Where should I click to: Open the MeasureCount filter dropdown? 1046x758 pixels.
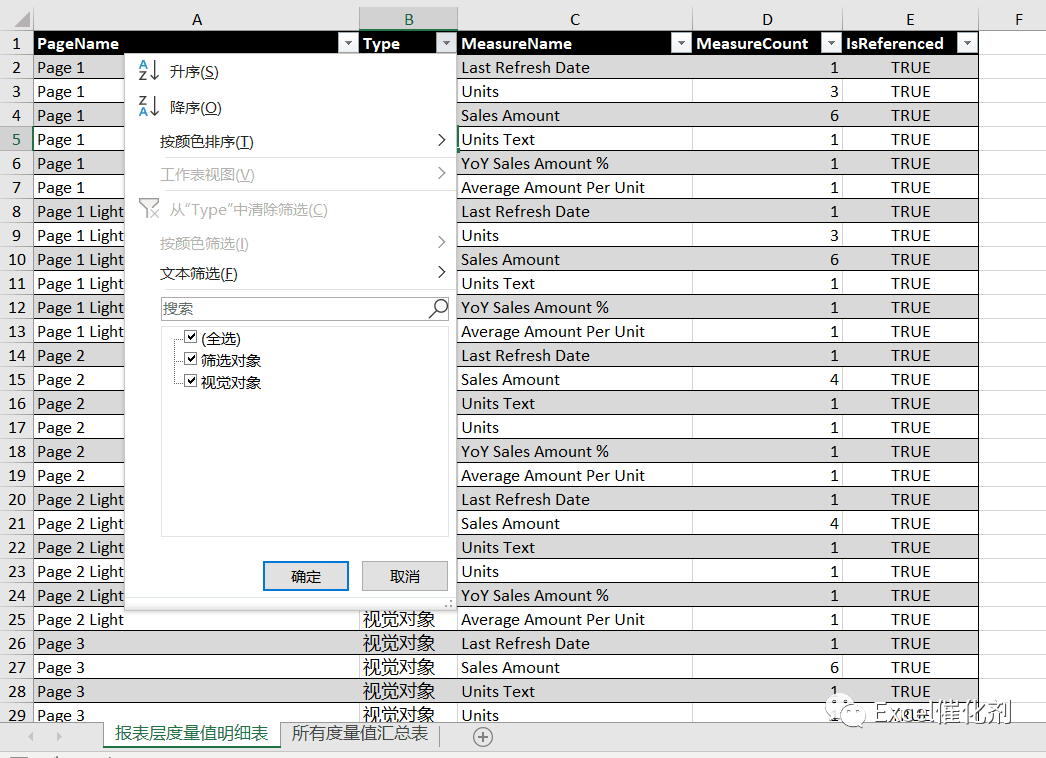pos(831,43)
